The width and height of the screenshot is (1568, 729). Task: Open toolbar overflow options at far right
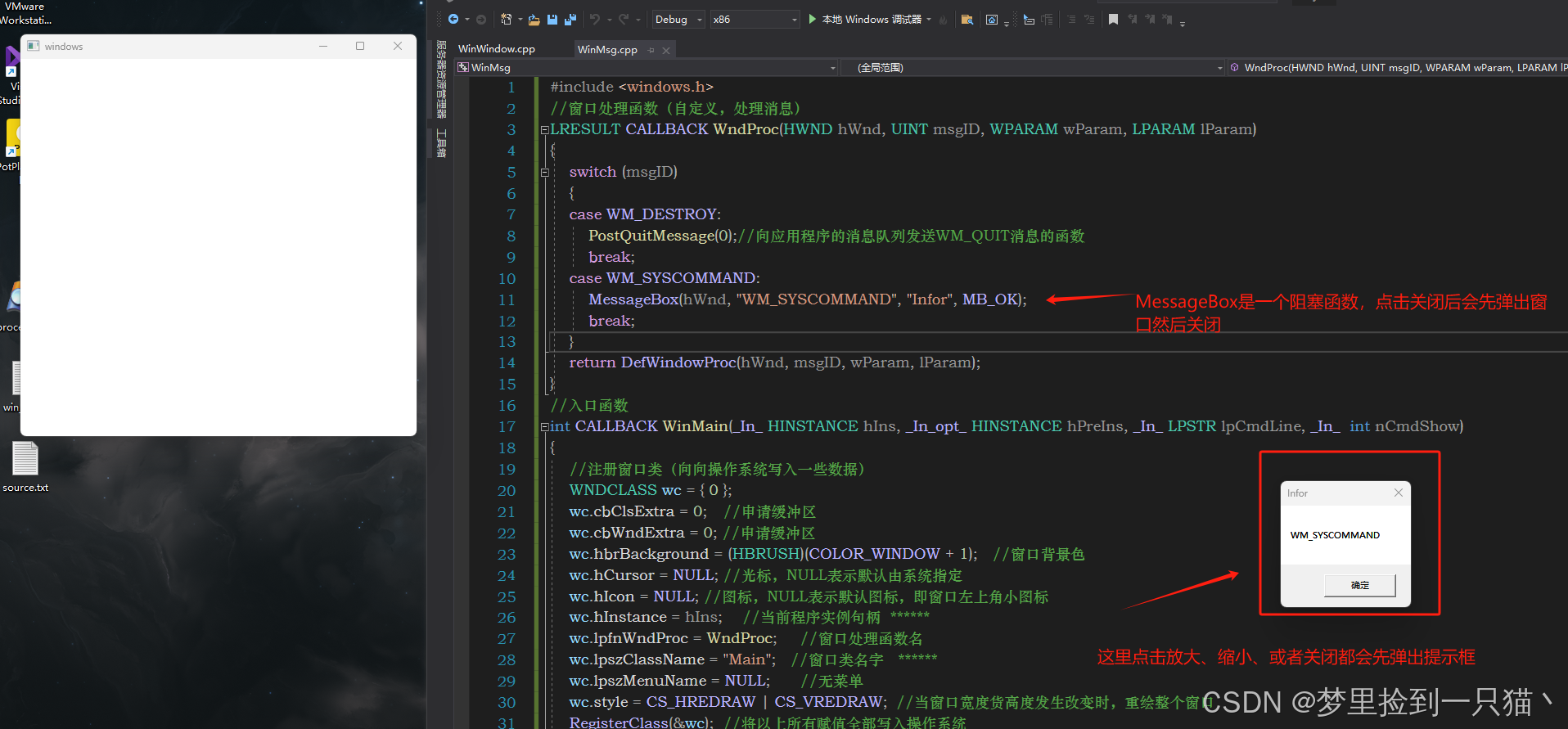coord(1182,23)
